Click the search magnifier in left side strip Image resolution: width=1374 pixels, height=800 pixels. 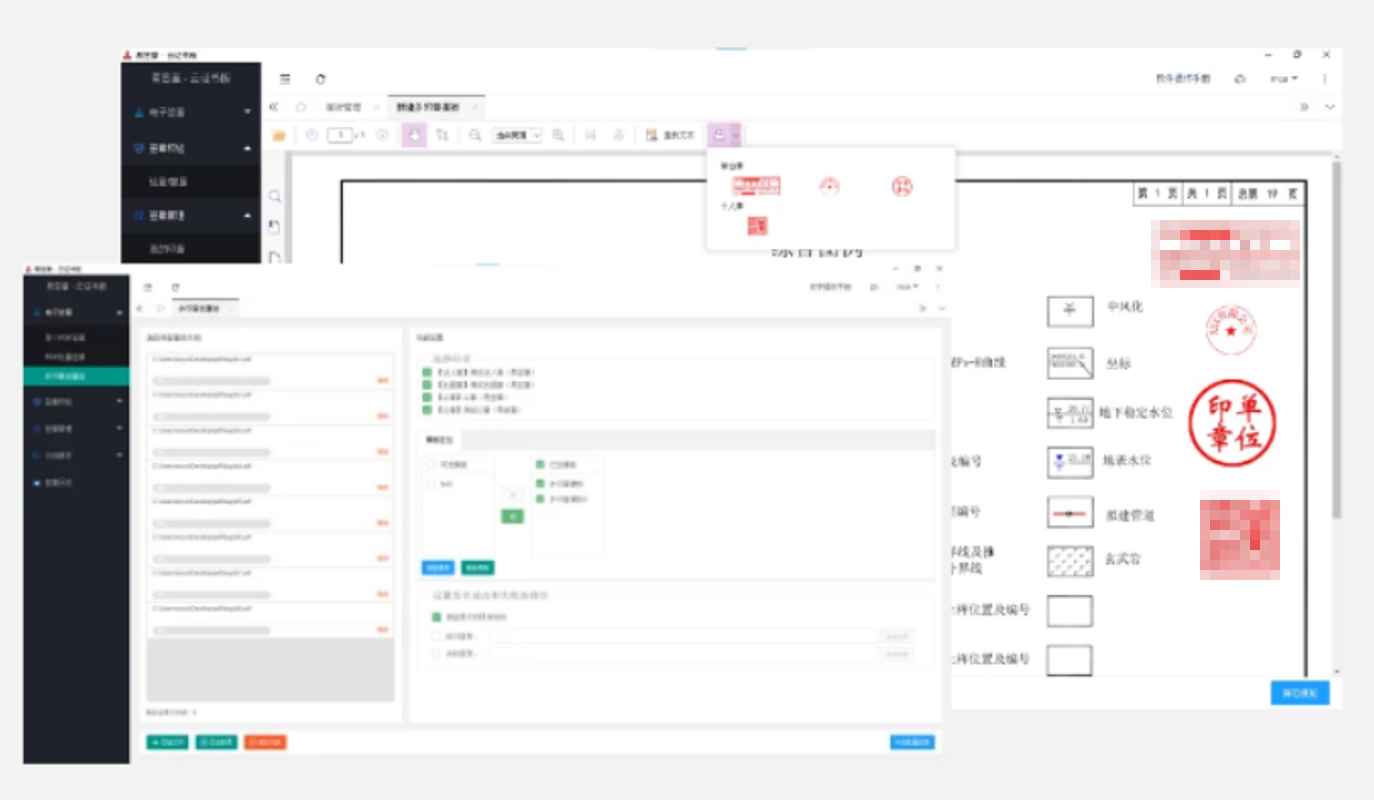coord(275,197)
